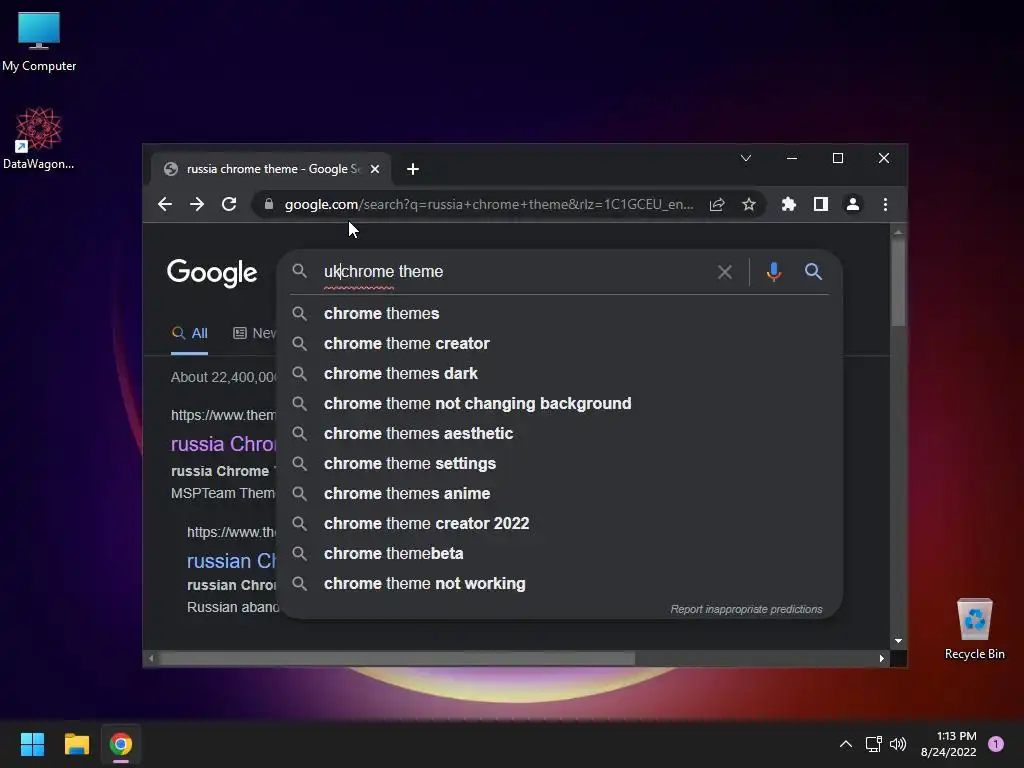The width and height of the screenshot is (1024, 768).
Task: Choose suggestion 'chrome themes aesthetic'
Action: (560, 434)
